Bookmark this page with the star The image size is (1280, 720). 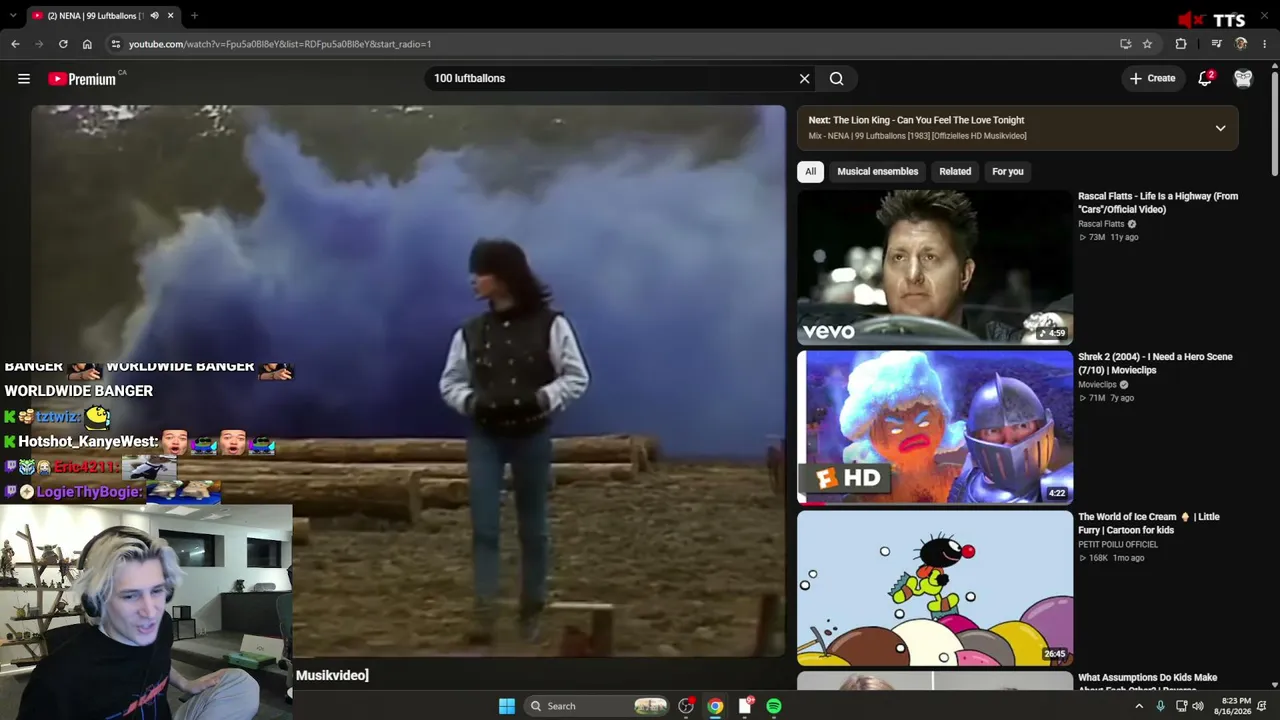pos(1147,44)
